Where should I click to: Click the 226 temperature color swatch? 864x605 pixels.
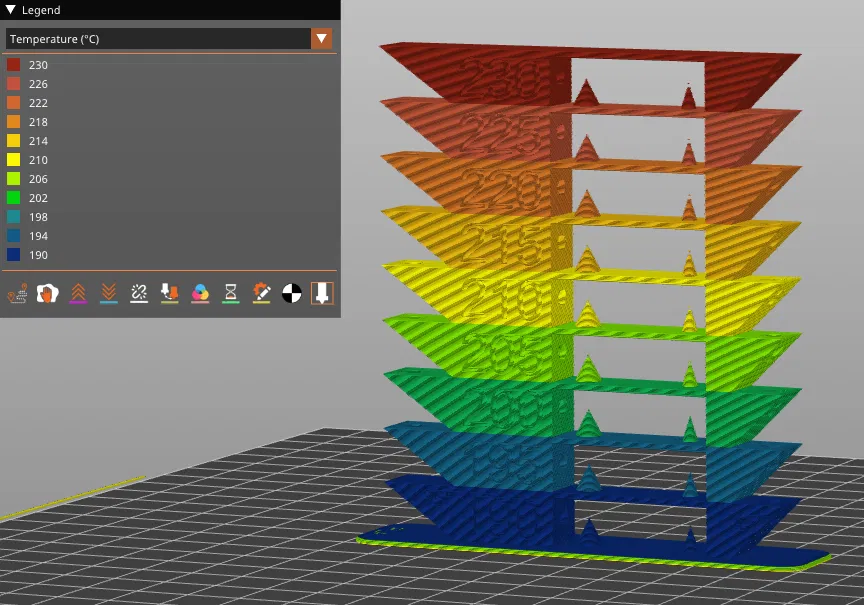tap(13, 84)
